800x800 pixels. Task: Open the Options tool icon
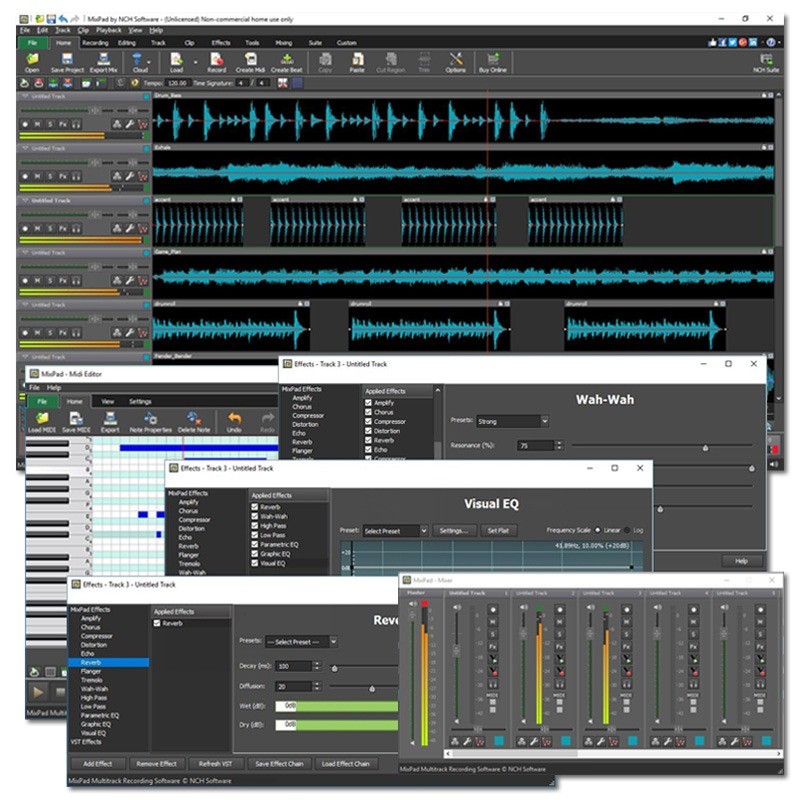[x=455, y=63]
